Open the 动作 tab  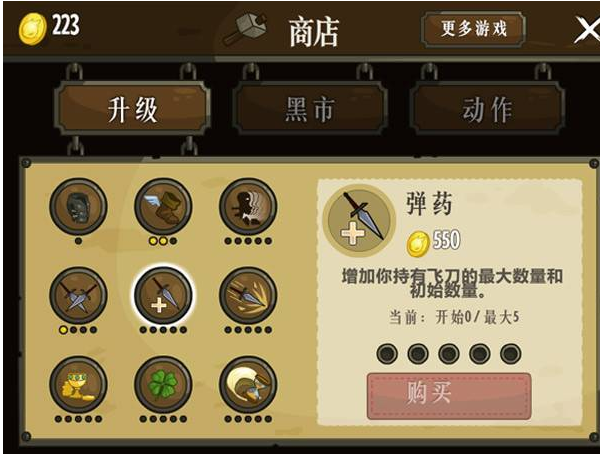click(x=487, y=109)
